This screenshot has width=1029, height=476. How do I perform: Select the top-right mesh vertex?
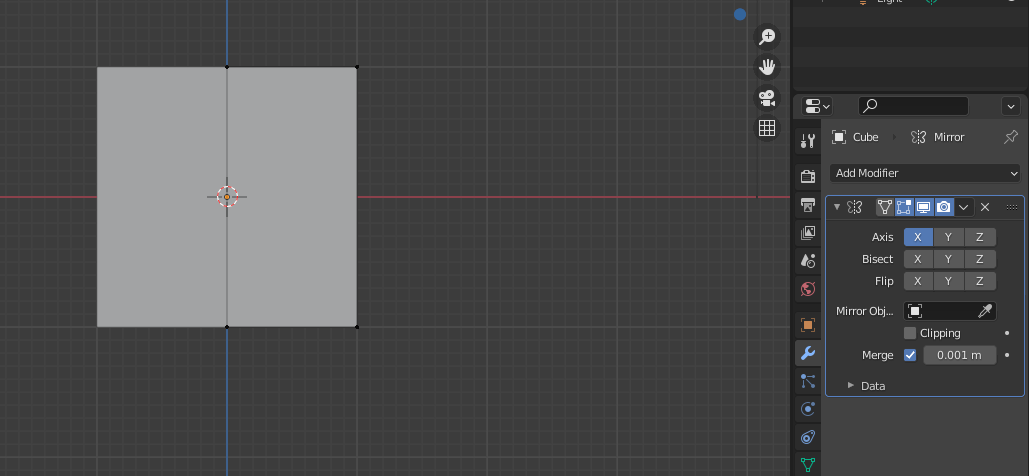[x=357, y=66]
